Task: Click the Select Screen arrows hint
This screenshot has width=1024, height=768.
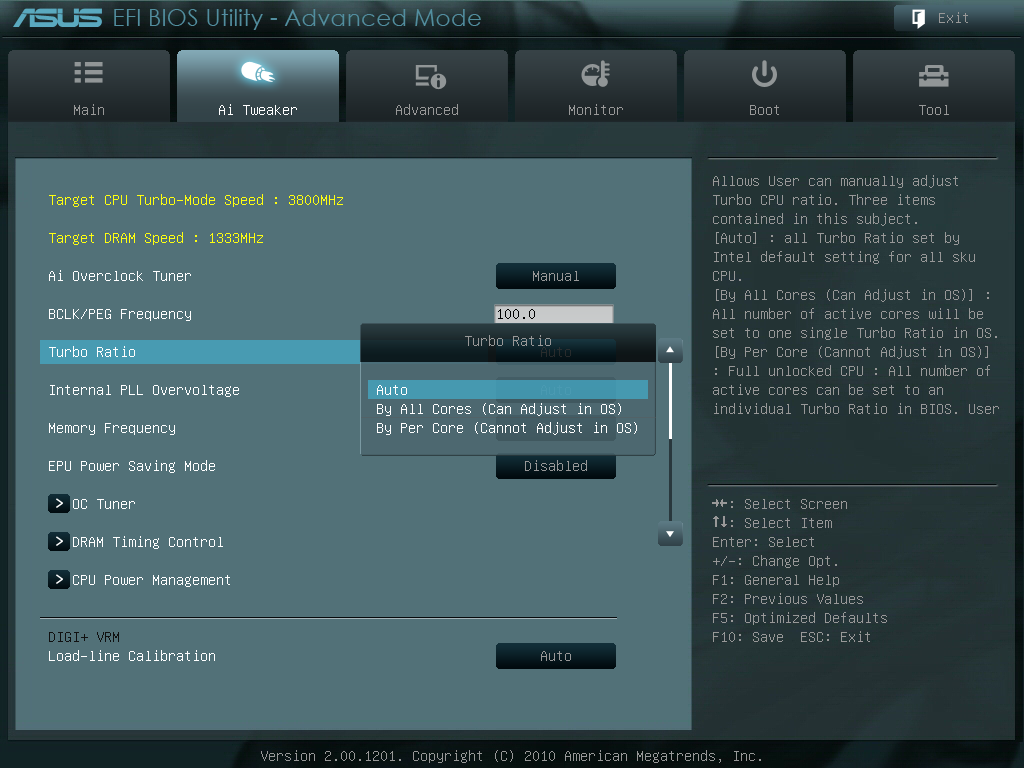Action: point(780,504)
